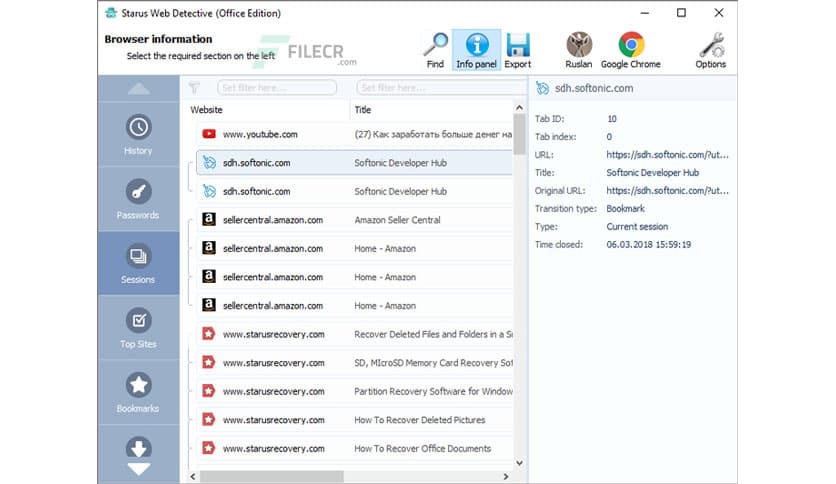Click the Export floppy disk icon
Viewport: 836px width, 484px height.
[518, 51]
